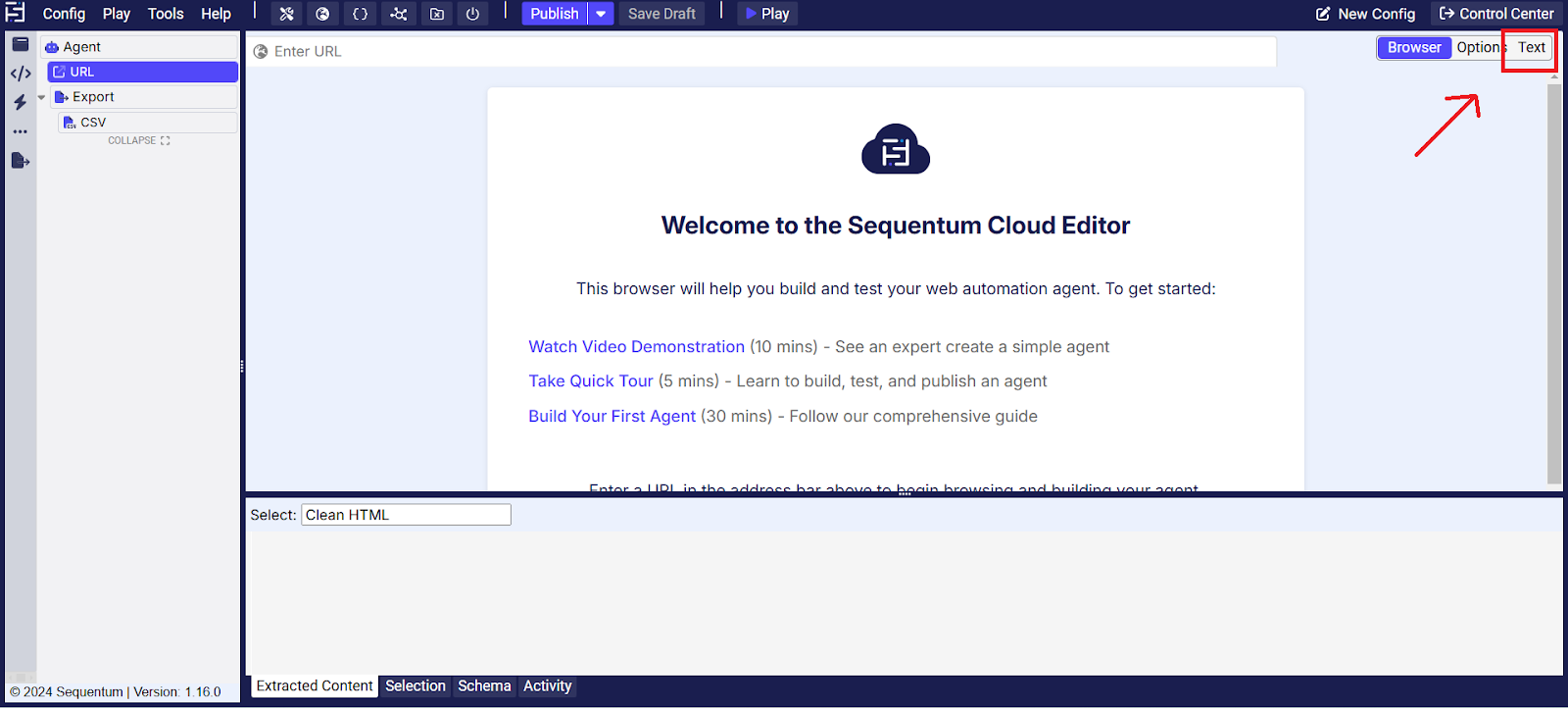The width and height of the screenshot is (1568, 708).
Task: Collapse the Export tree node arrow
Action: point(41,97)
